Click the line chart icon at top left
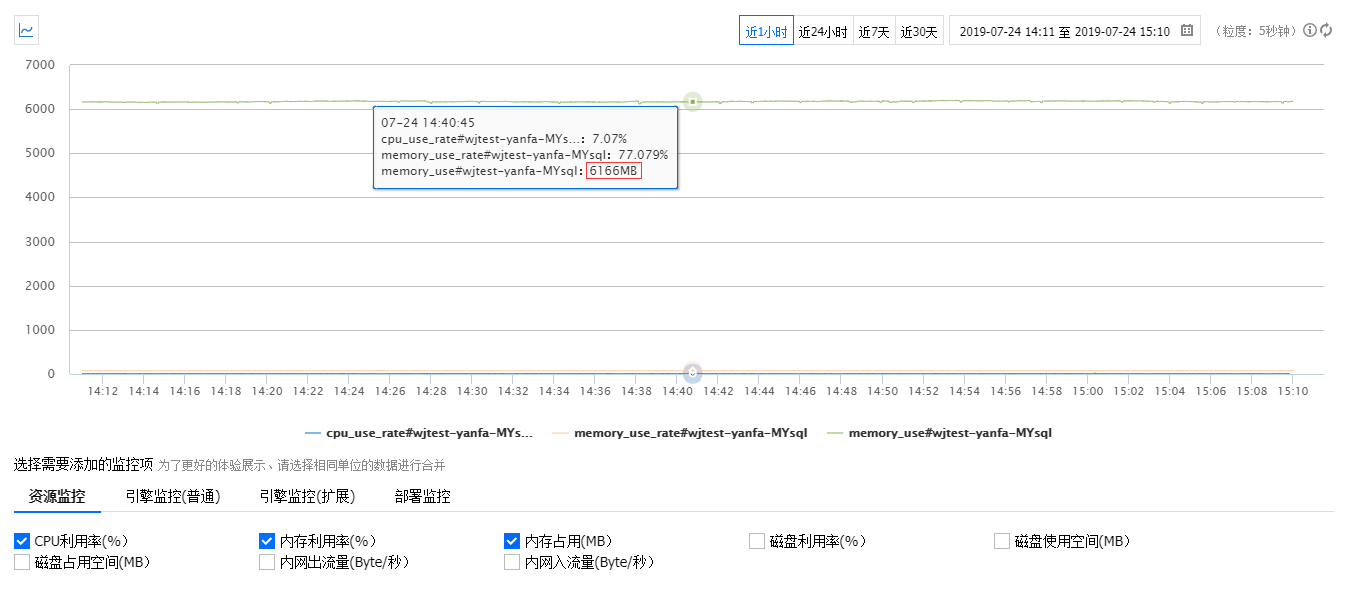 pos(26,31)
